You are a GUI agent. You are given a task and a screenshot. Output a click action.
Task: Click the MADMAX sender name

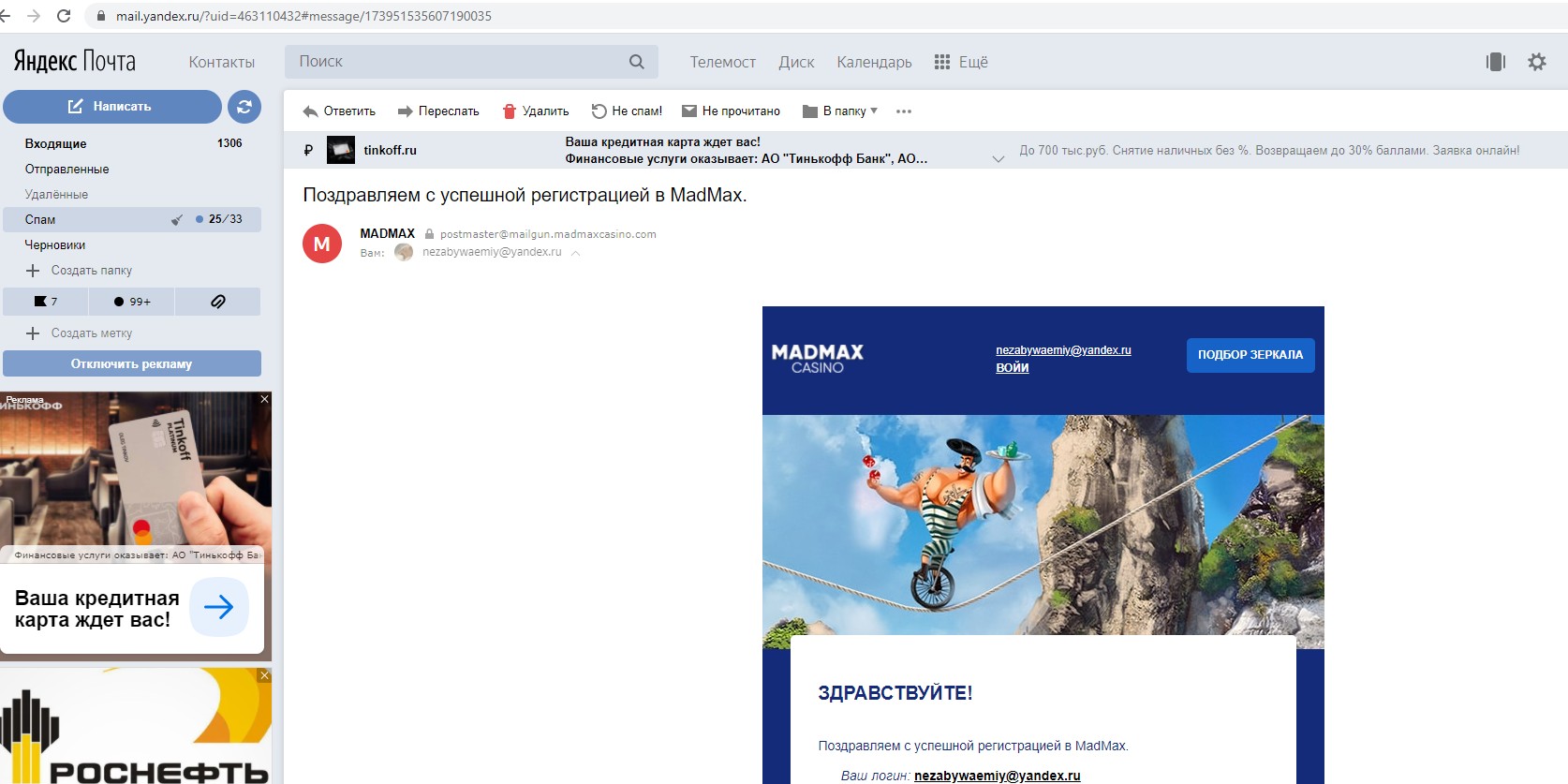(x=388, y=233)
